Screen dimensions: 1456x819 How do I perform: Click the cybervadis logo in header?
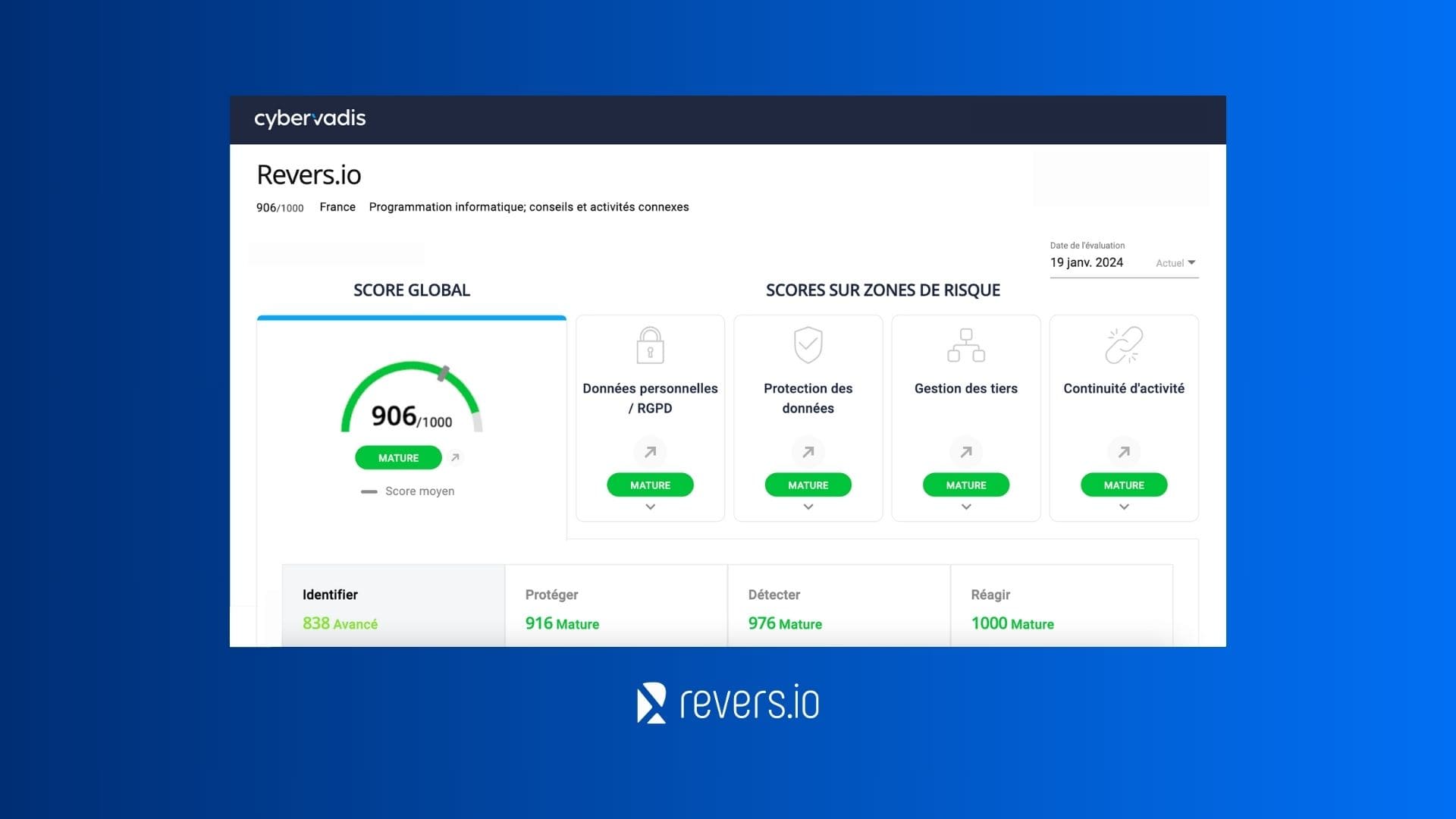(x=309, y=119)
